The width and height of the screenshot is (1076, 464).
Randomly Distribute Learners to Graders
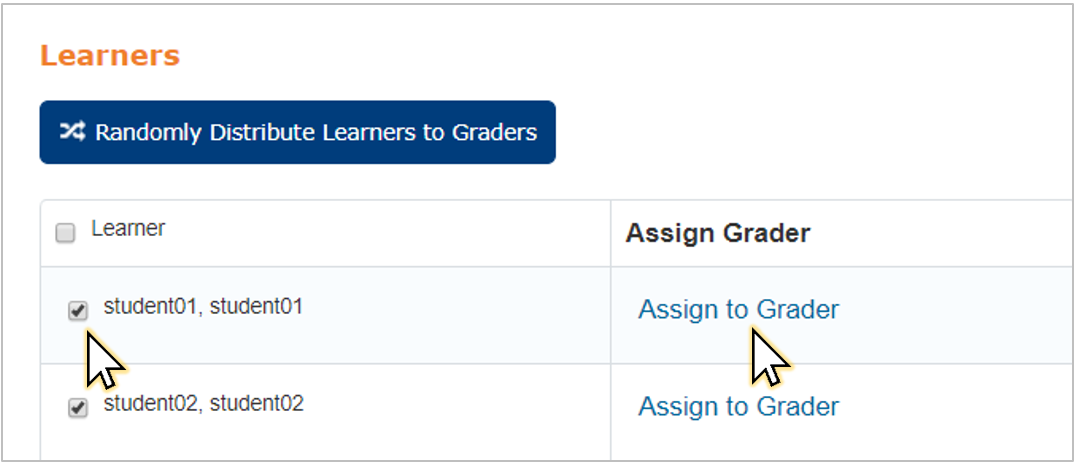[297, 132]
